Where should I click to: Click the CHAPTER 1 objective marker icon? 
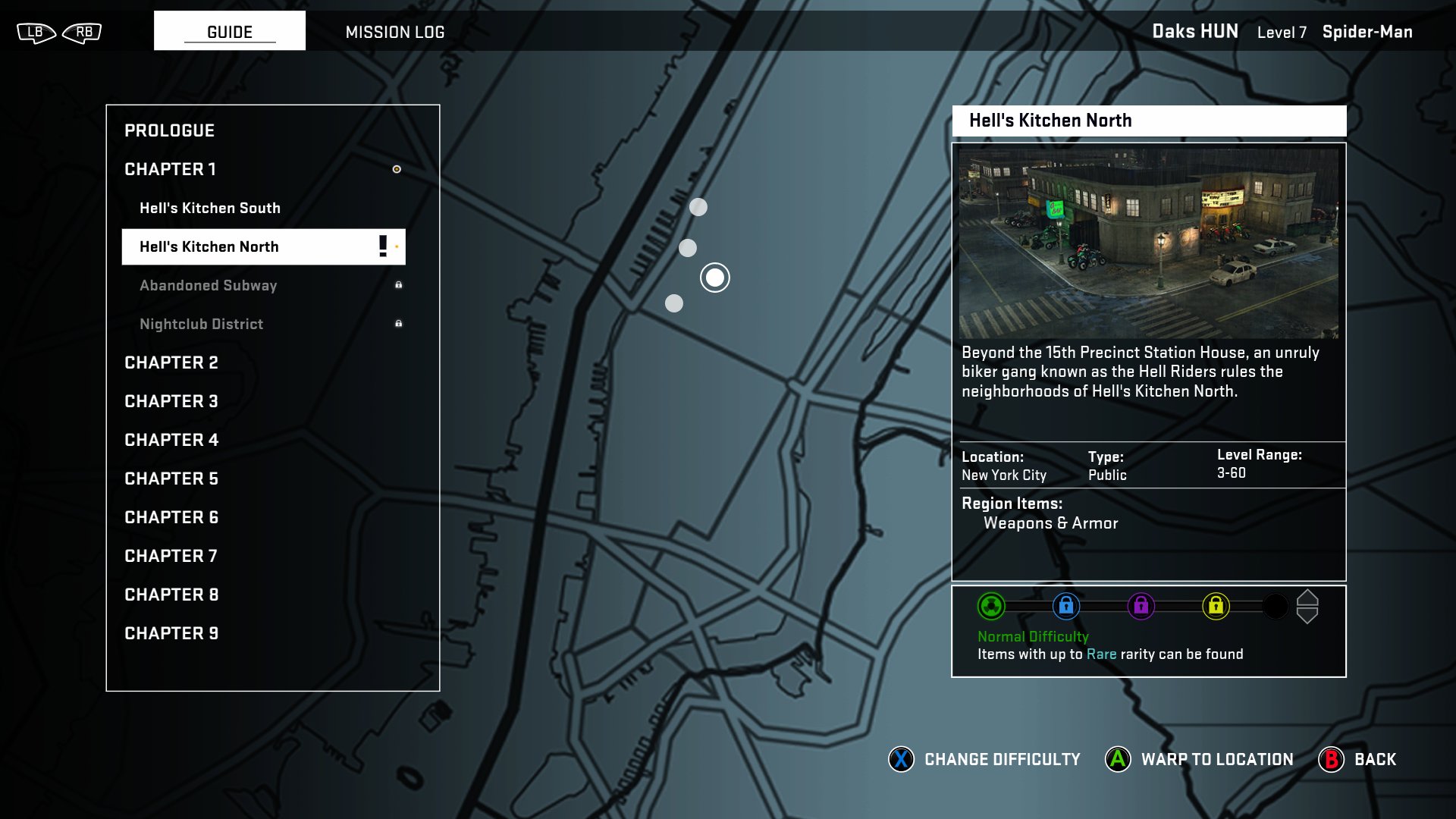pyautogui.click(x=397, y=169)
